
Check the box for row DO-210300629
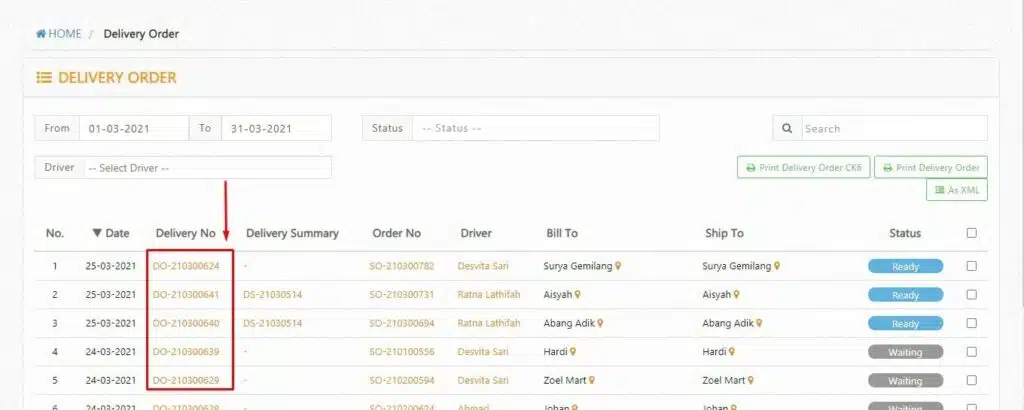(x=972, y=380)
